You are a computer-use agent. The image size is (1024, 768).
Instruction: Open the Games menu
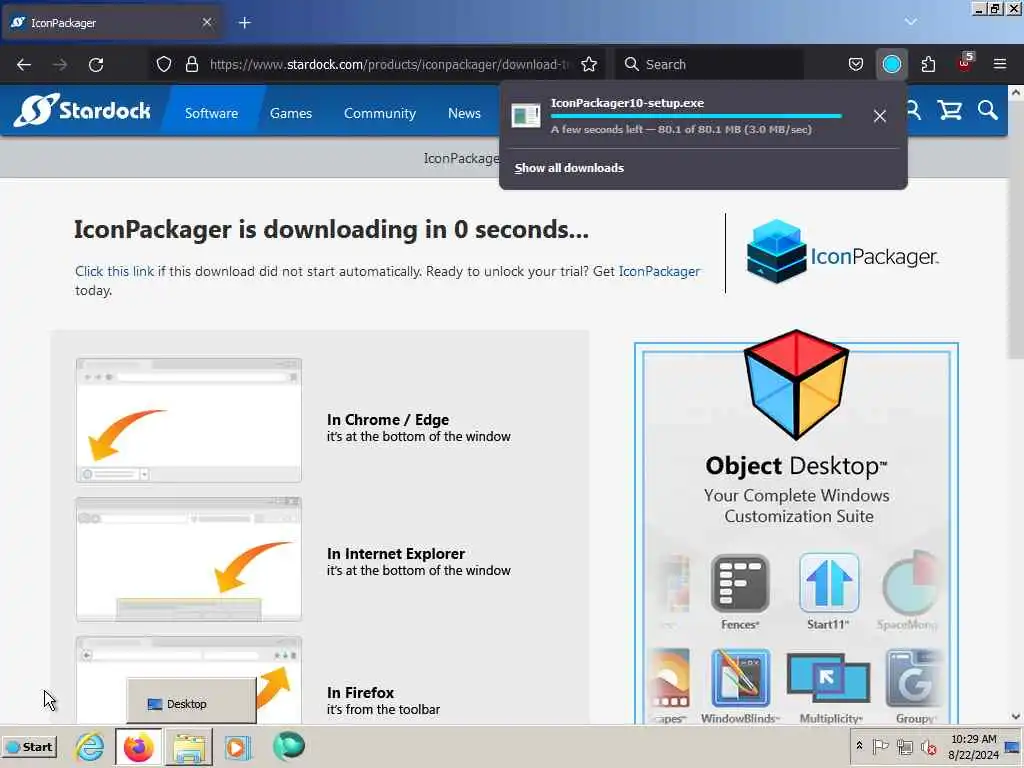click(x=291, y=113)
